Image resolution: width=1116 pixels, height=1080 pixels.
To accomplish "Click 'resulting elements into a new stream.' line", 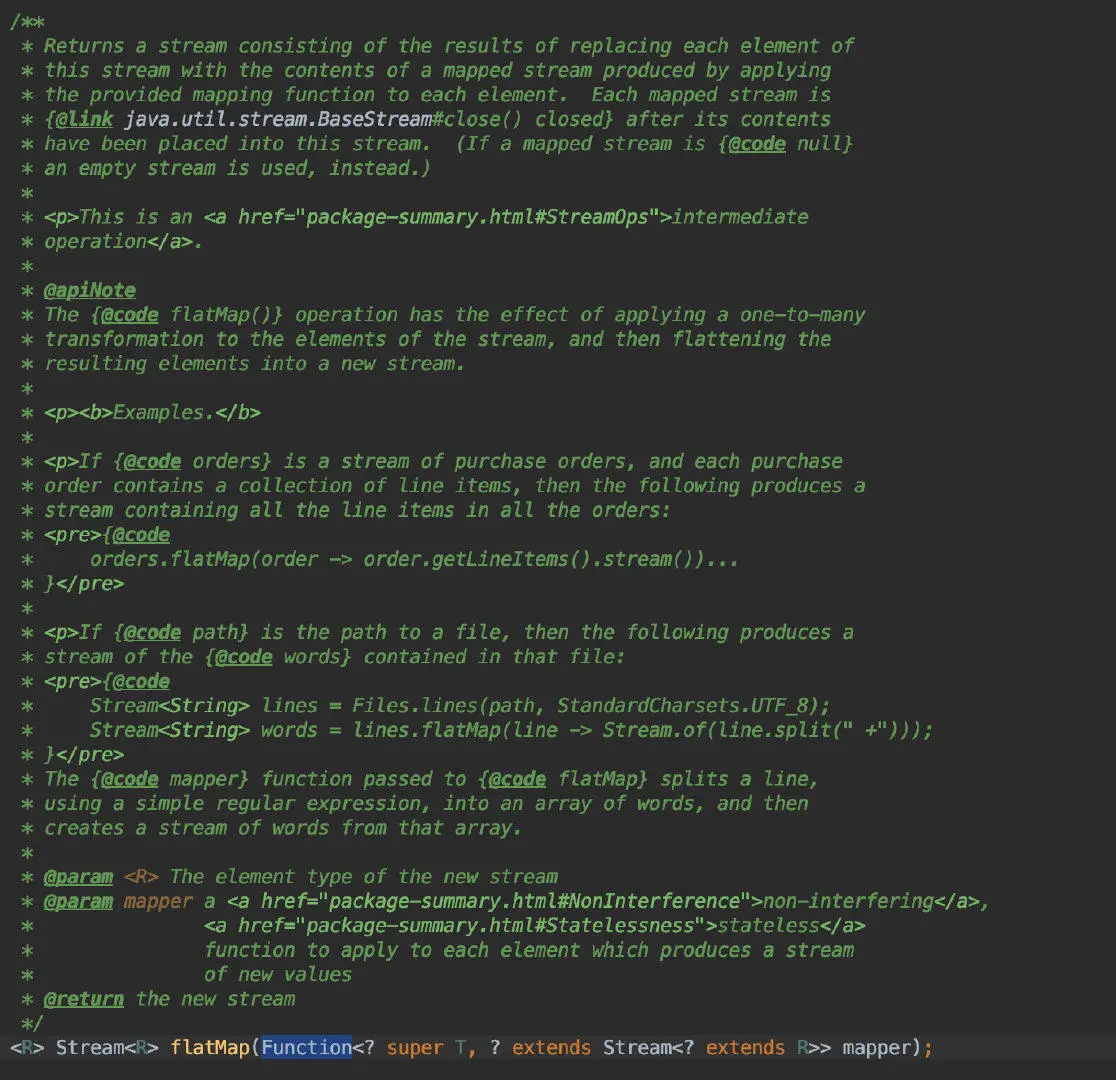I will [x=254, y=363].
